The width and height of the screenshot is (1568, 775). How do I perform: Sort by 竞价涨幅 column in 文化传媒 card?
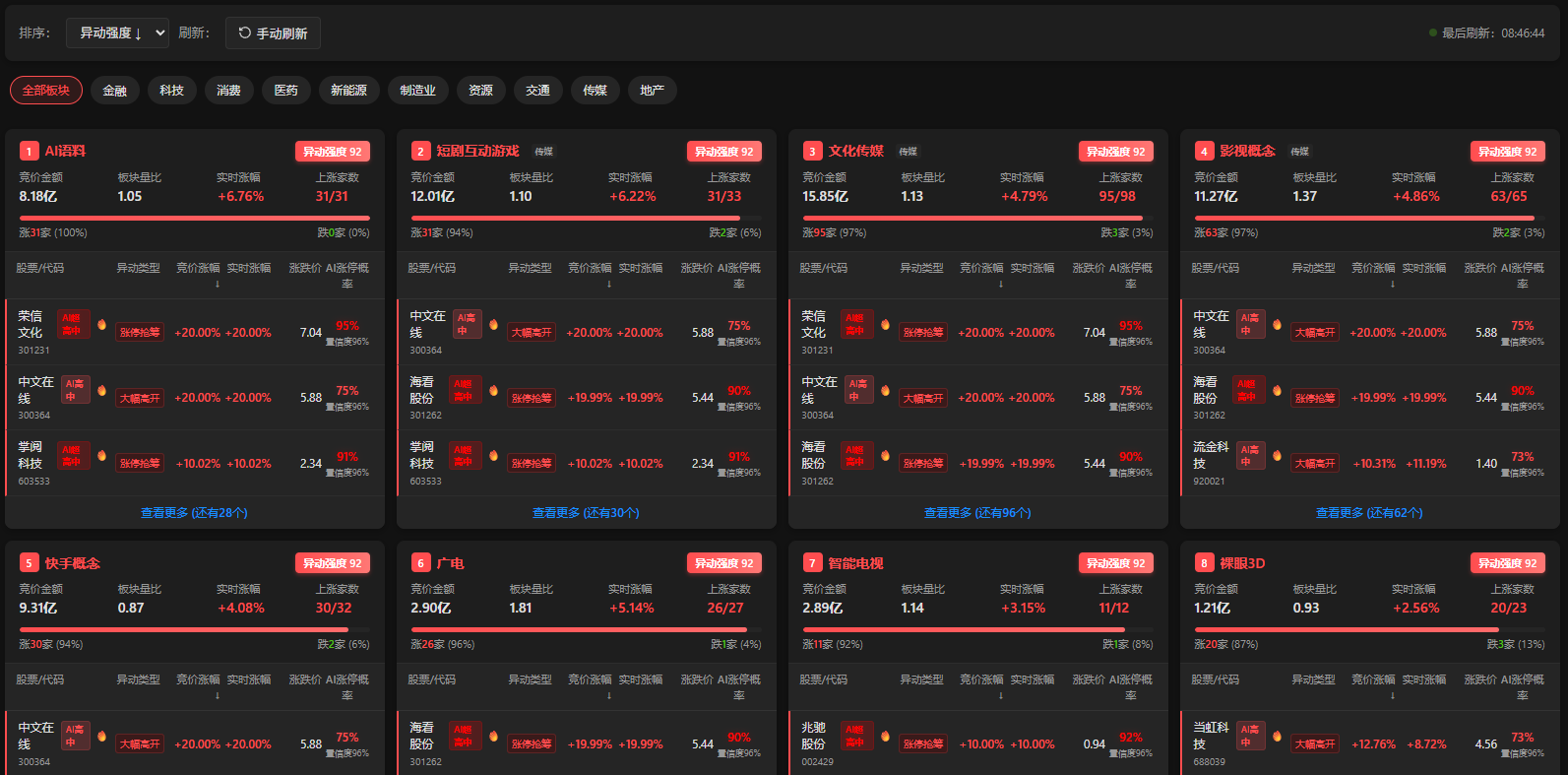(x=982, y=268)
